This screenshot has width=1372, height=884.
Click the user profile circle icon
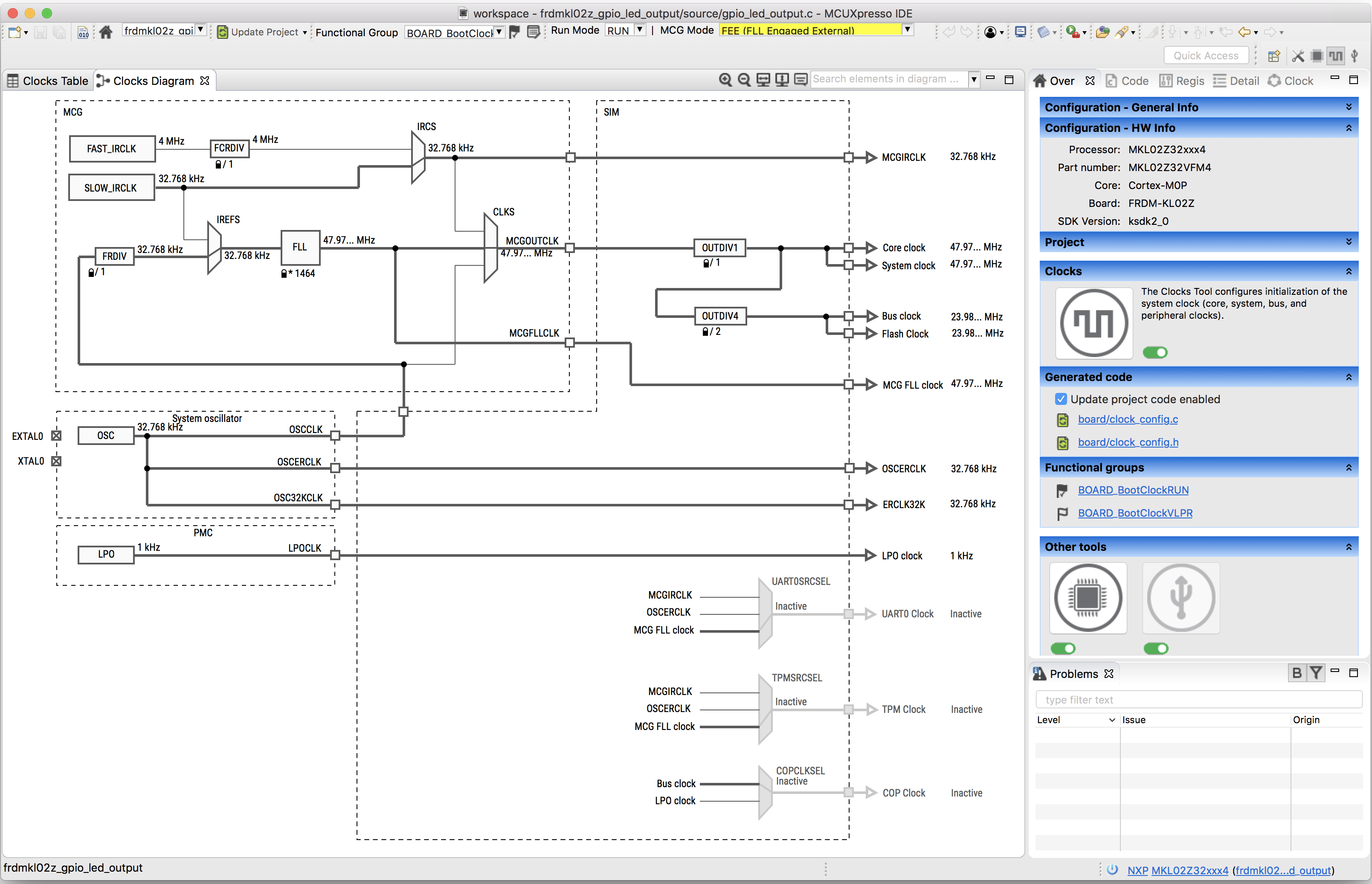click(x=990, y=32)
